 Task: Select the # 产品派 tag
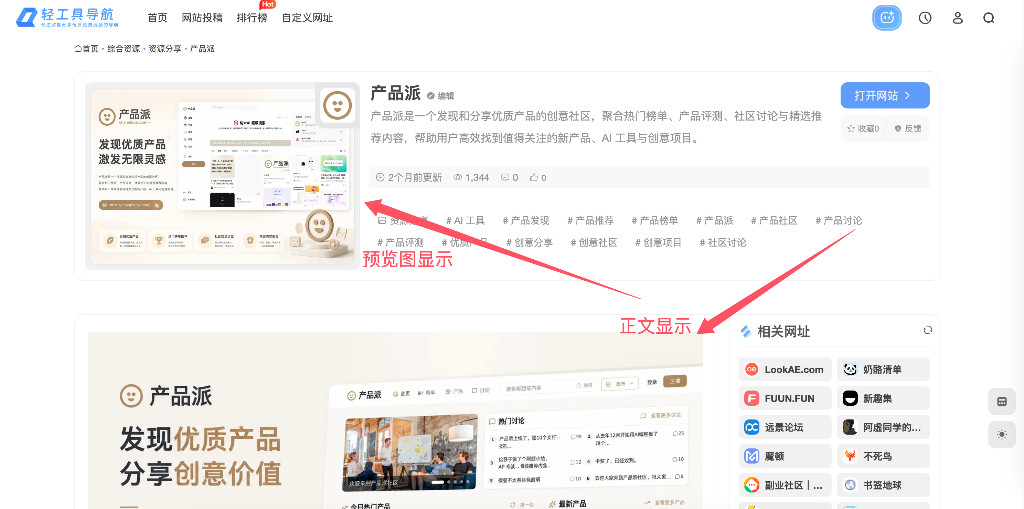(x=714, y=220)
